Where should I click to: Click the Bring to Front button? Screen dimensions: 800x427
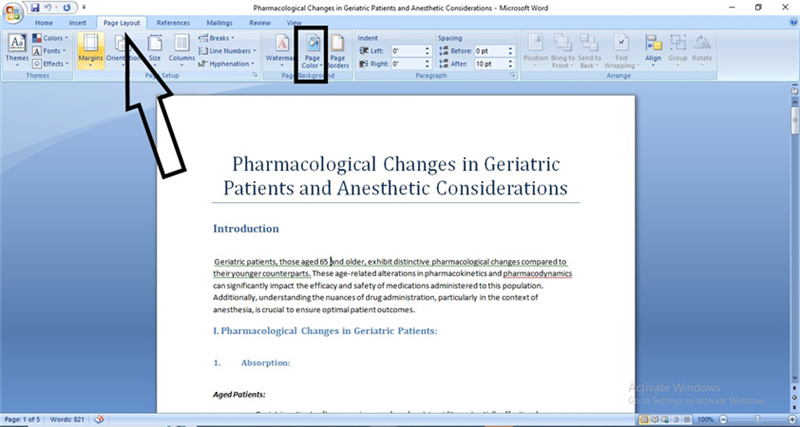click(563, 51)
